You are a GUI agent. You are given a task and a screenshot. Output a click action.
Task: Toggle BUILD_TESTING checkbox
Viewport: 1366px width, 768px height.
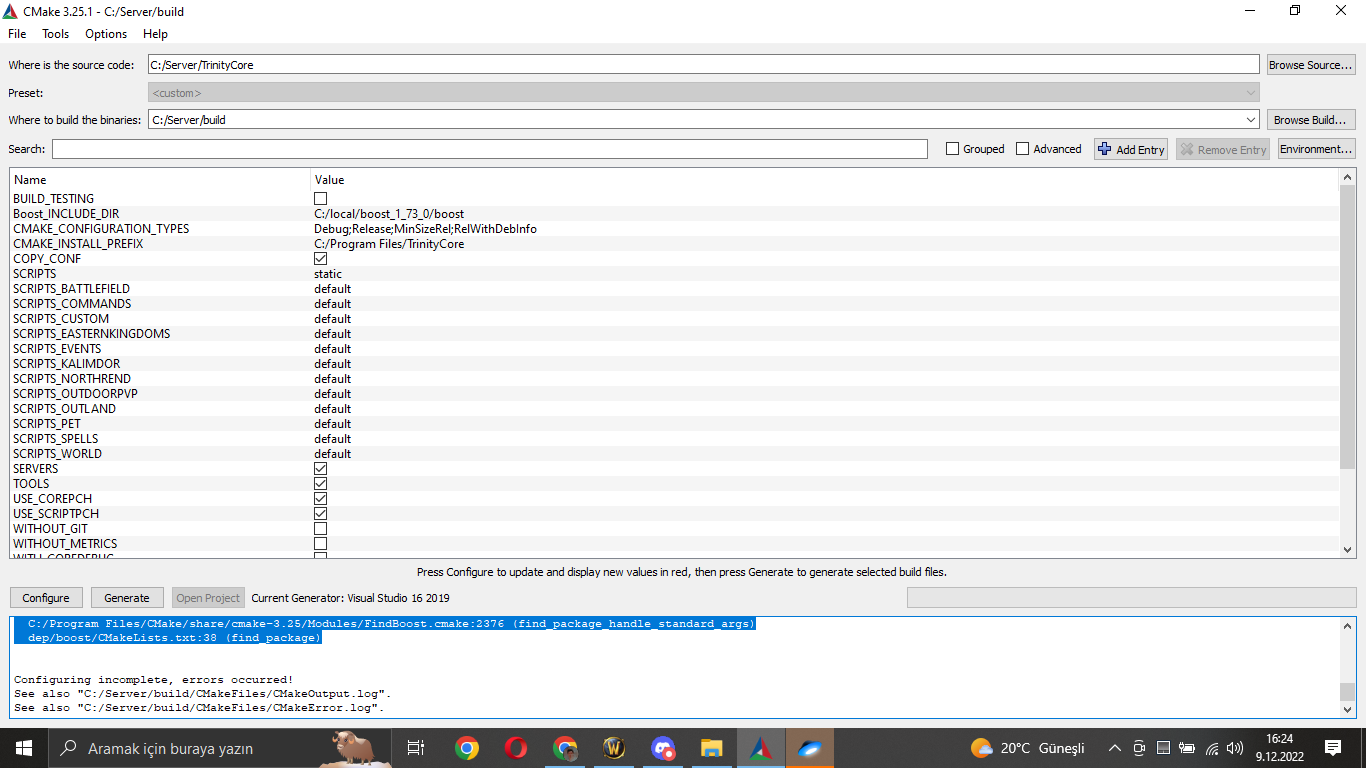(321, 199)
